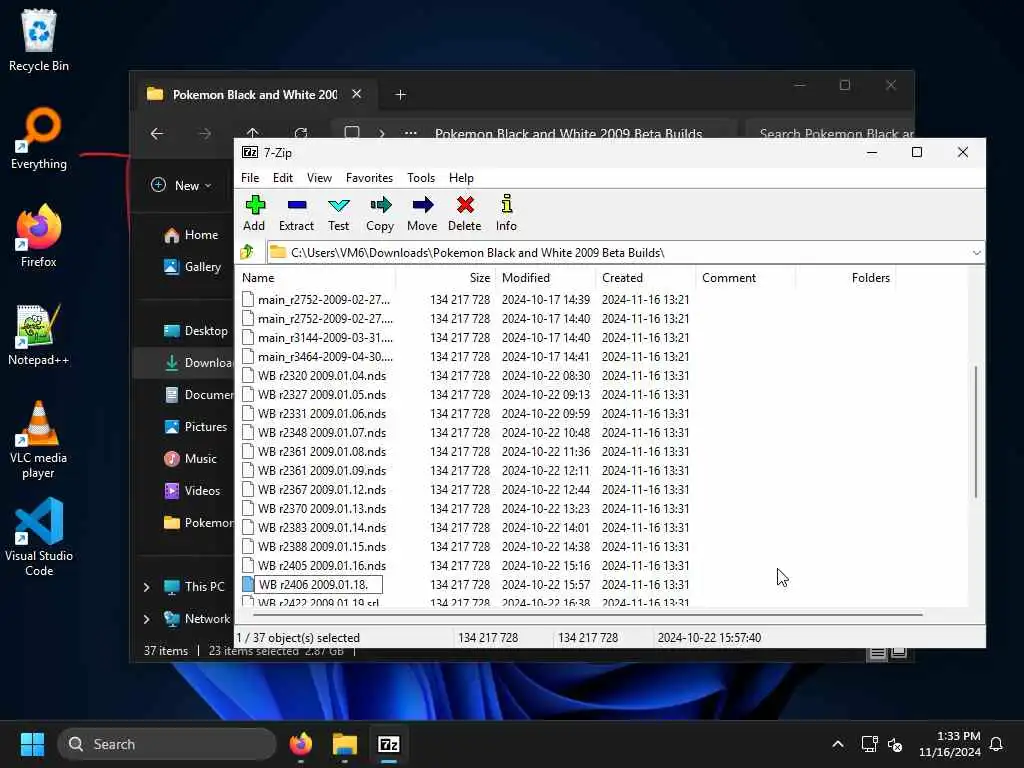Select the Visual Studio Code desktop icon
Image resolution: width=1024 pixels, height=768 pixels.
[39, 537]
